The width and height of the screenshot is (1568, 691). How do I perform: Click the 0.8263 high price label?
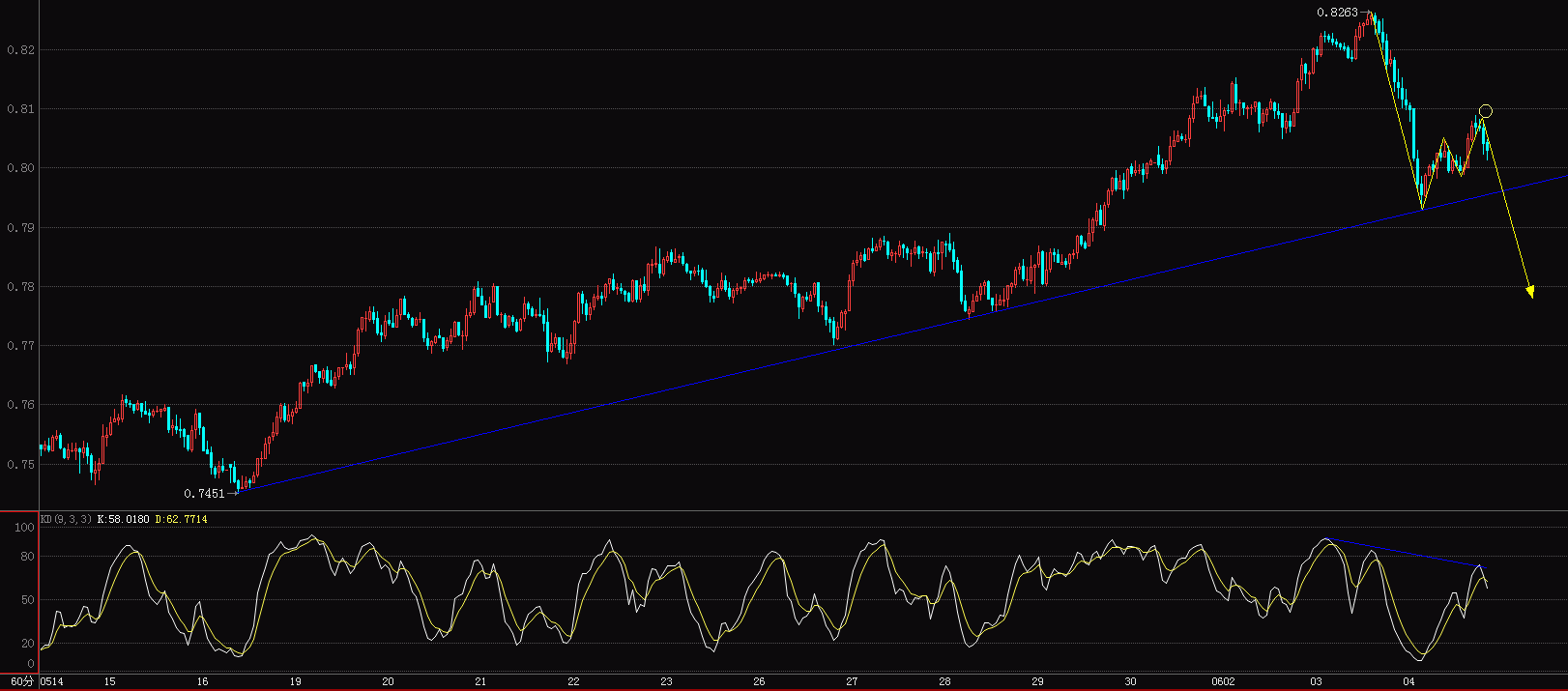[x=1337, y=13]
